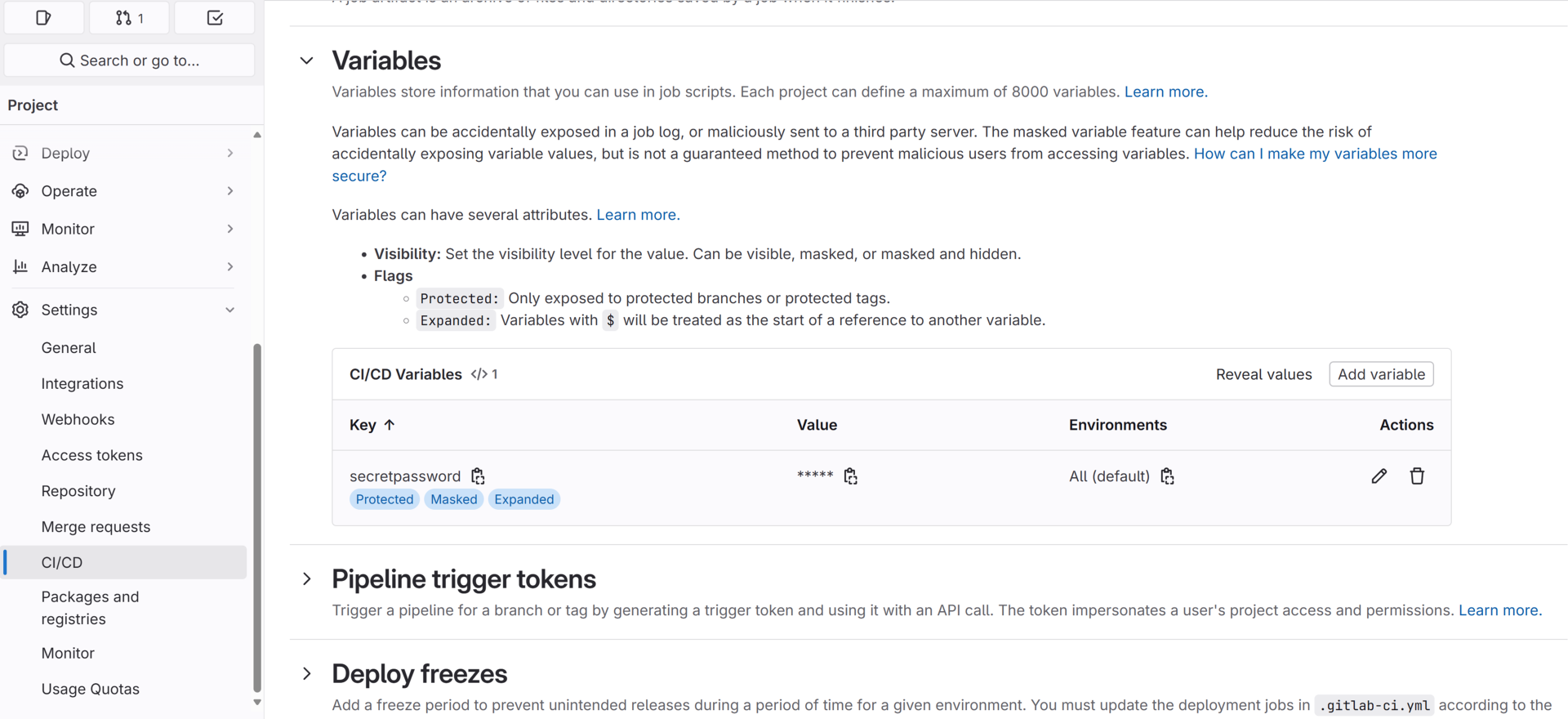Open the to-do list icon

pos(214,17)
